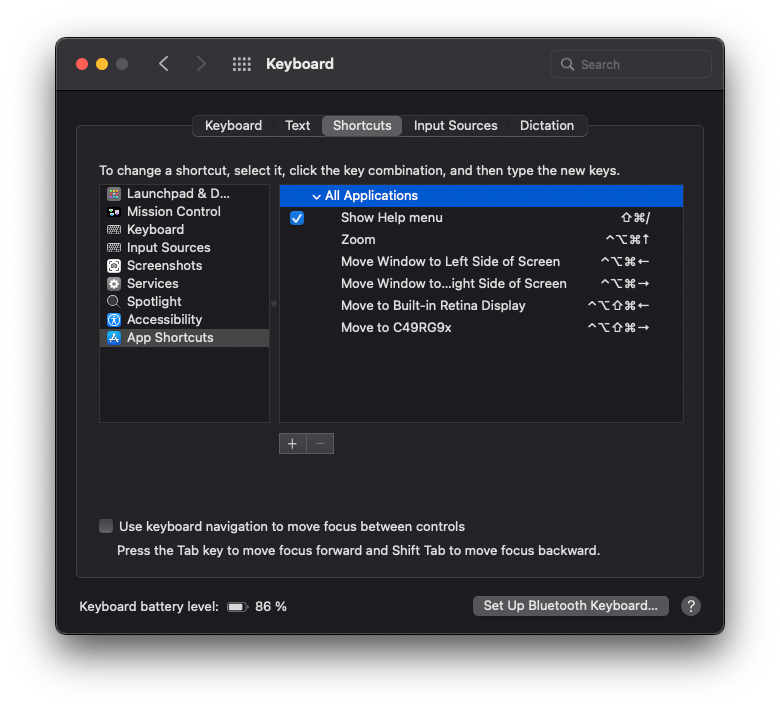Select the Accessibility icon
The height and width of the screenshot is (708, 780).
114,320
